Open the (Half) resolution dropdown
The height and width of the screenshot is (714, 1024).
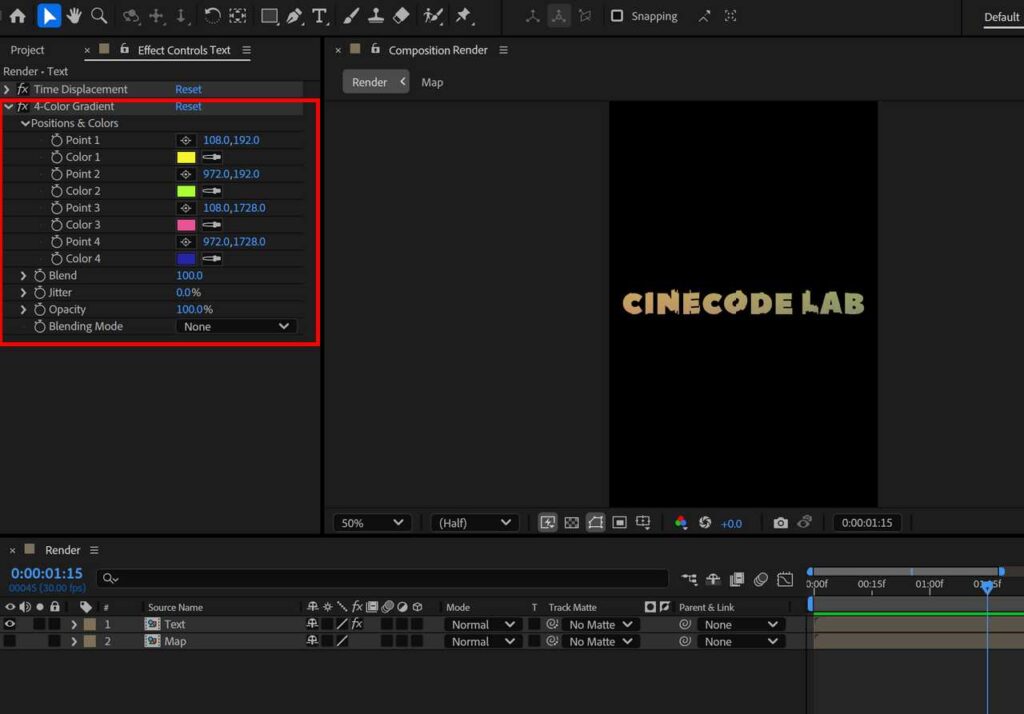[475, 523]
